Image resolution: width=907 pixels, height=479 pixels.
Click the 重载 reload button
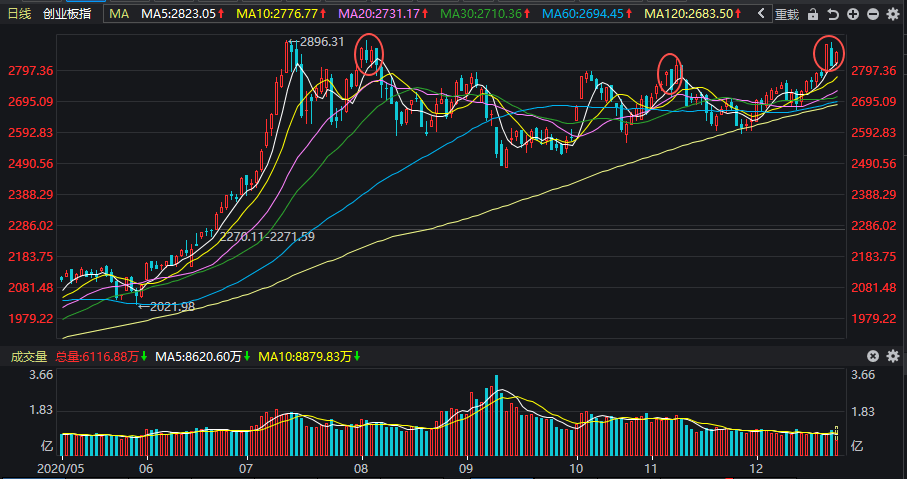pyautogui.click(x=787, y=14)
